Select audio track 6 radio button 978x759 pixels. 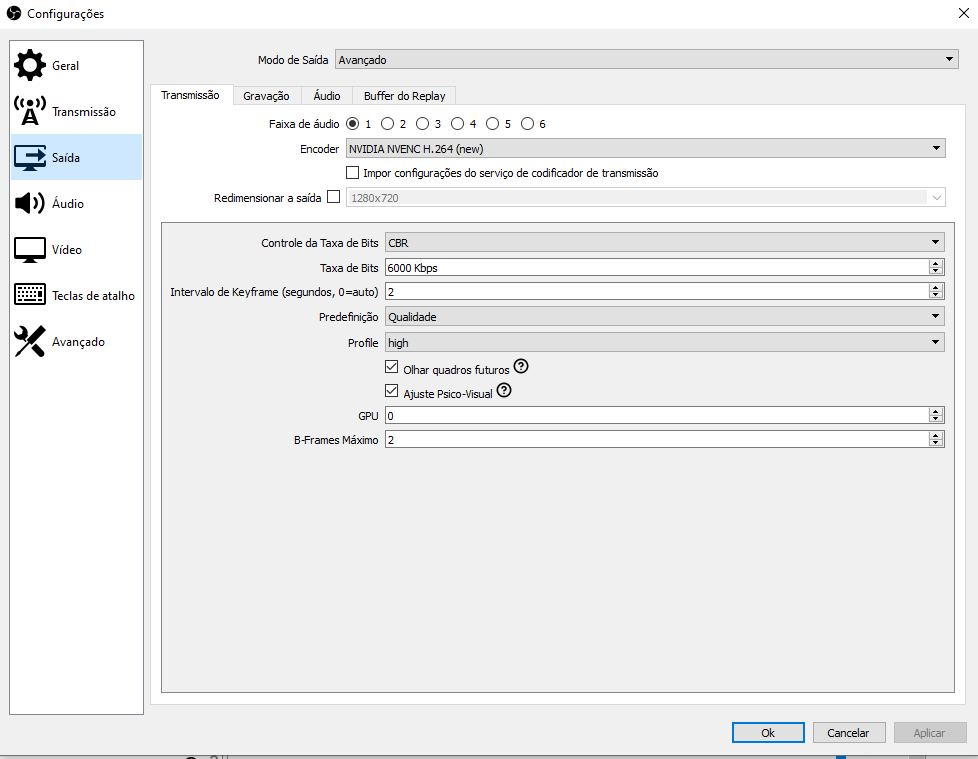point(527,123)
